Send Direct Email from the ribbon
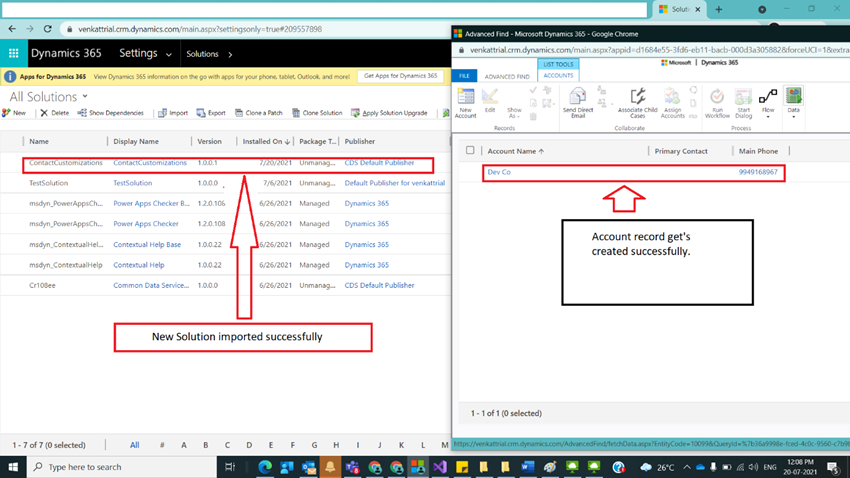This screenshot has width=850, height=478. click(578, 103)
